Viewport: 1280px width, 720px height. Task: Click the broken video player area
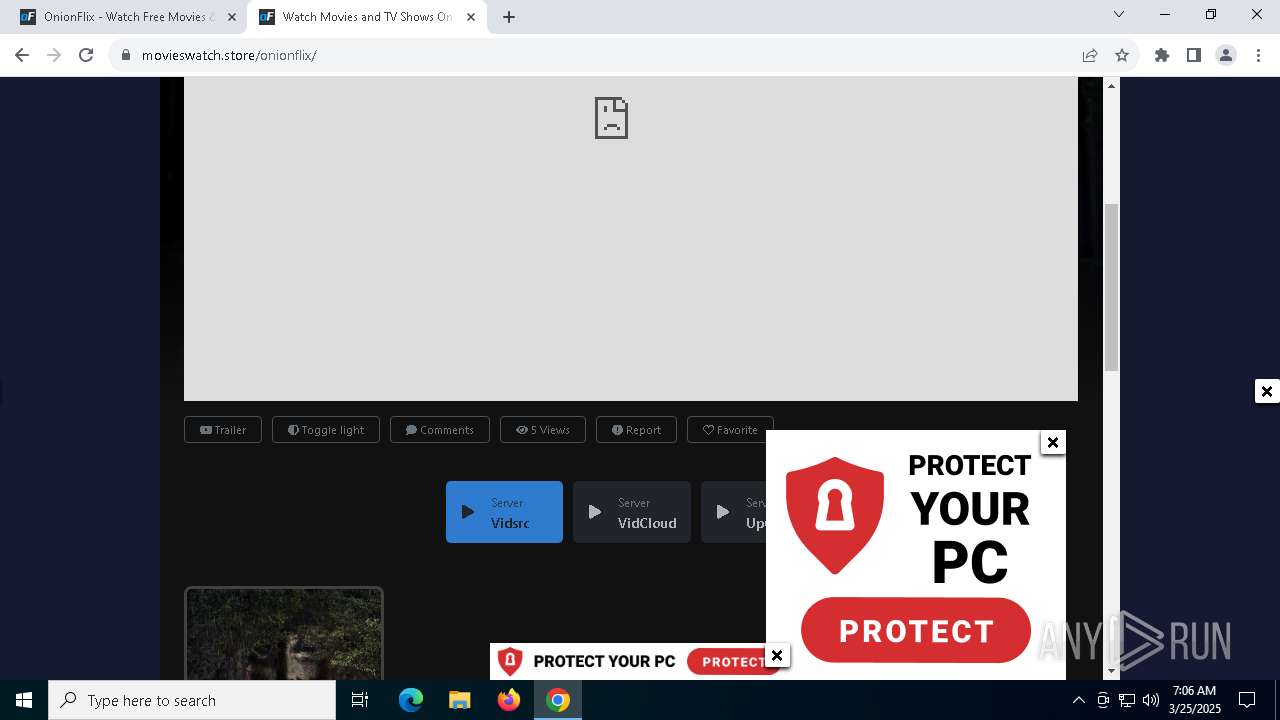tap(631, 238)
